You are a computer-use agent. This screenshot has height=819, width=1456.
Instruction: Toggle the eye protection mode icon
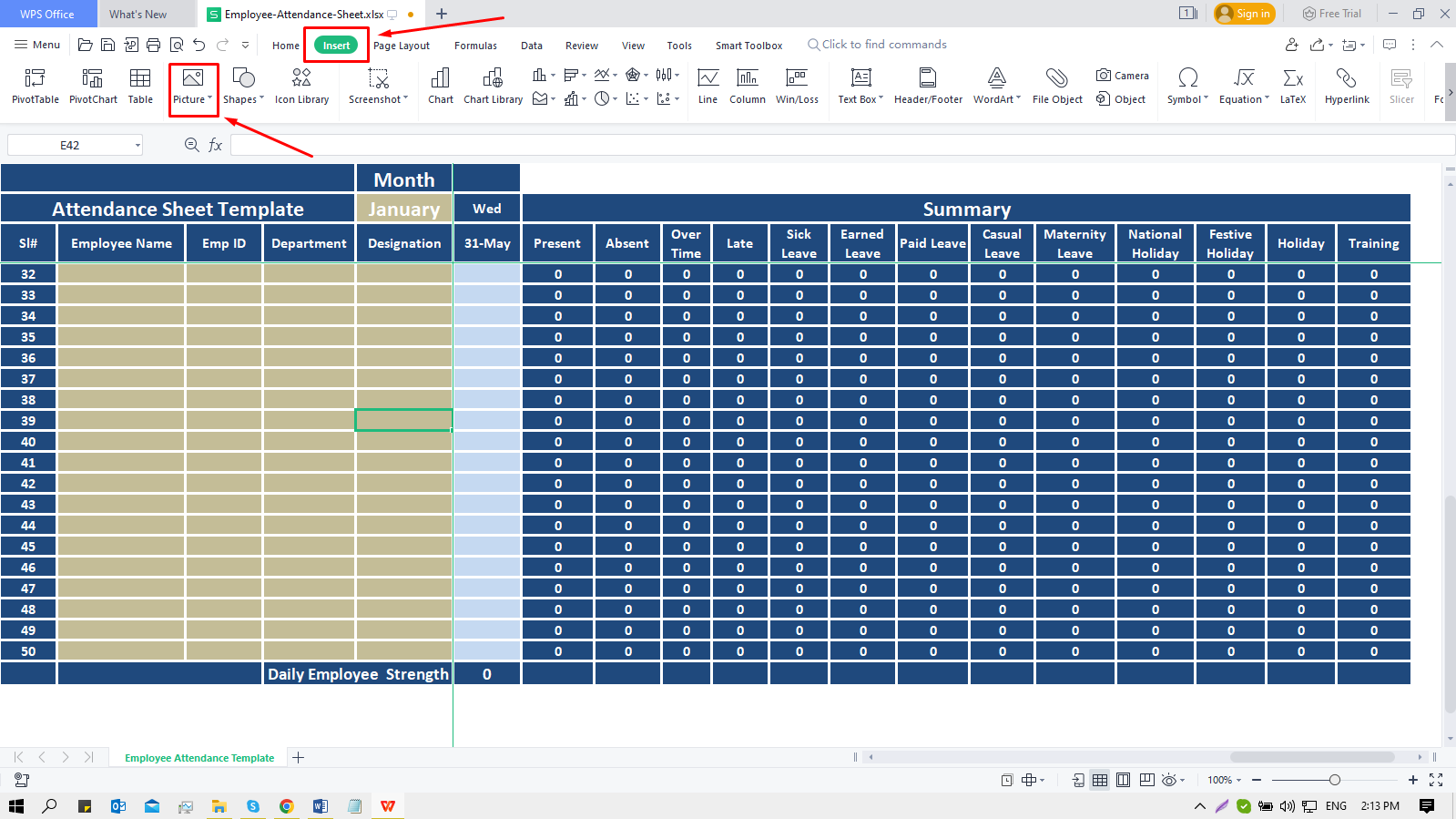point(1169,780)
